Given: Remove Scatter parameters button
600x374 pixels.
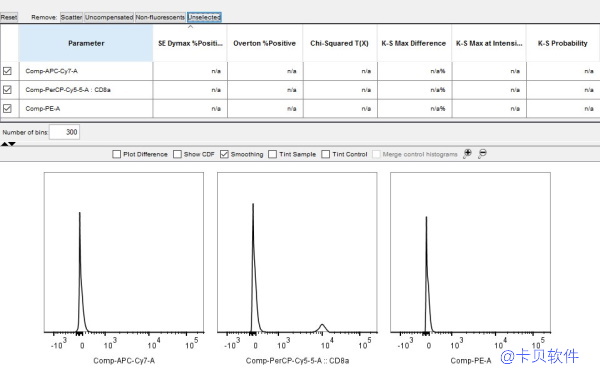Looking at the screenshot, I should pyautogui.click(x=71, y=17).
